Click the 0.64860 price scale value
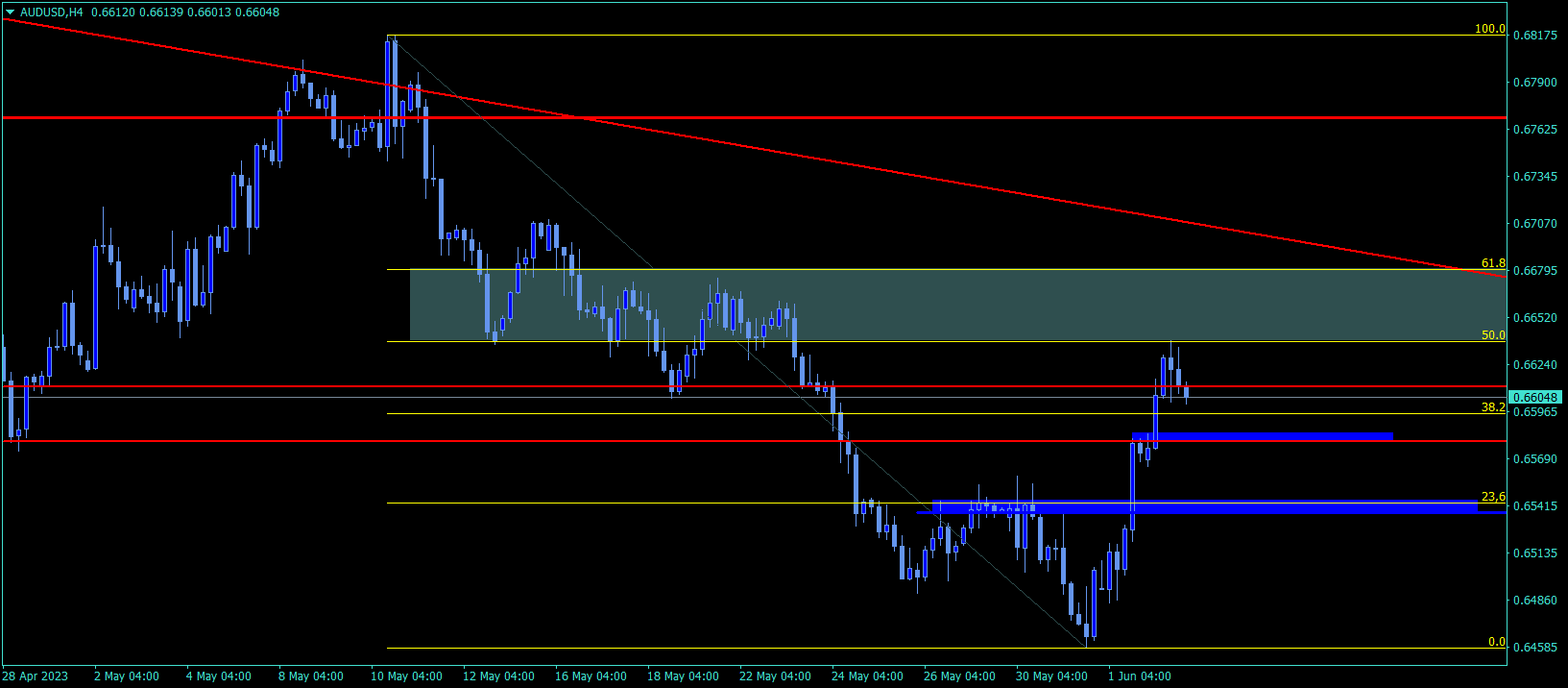Viewport: 1568px width, 688px height. tap(1534, 601)
